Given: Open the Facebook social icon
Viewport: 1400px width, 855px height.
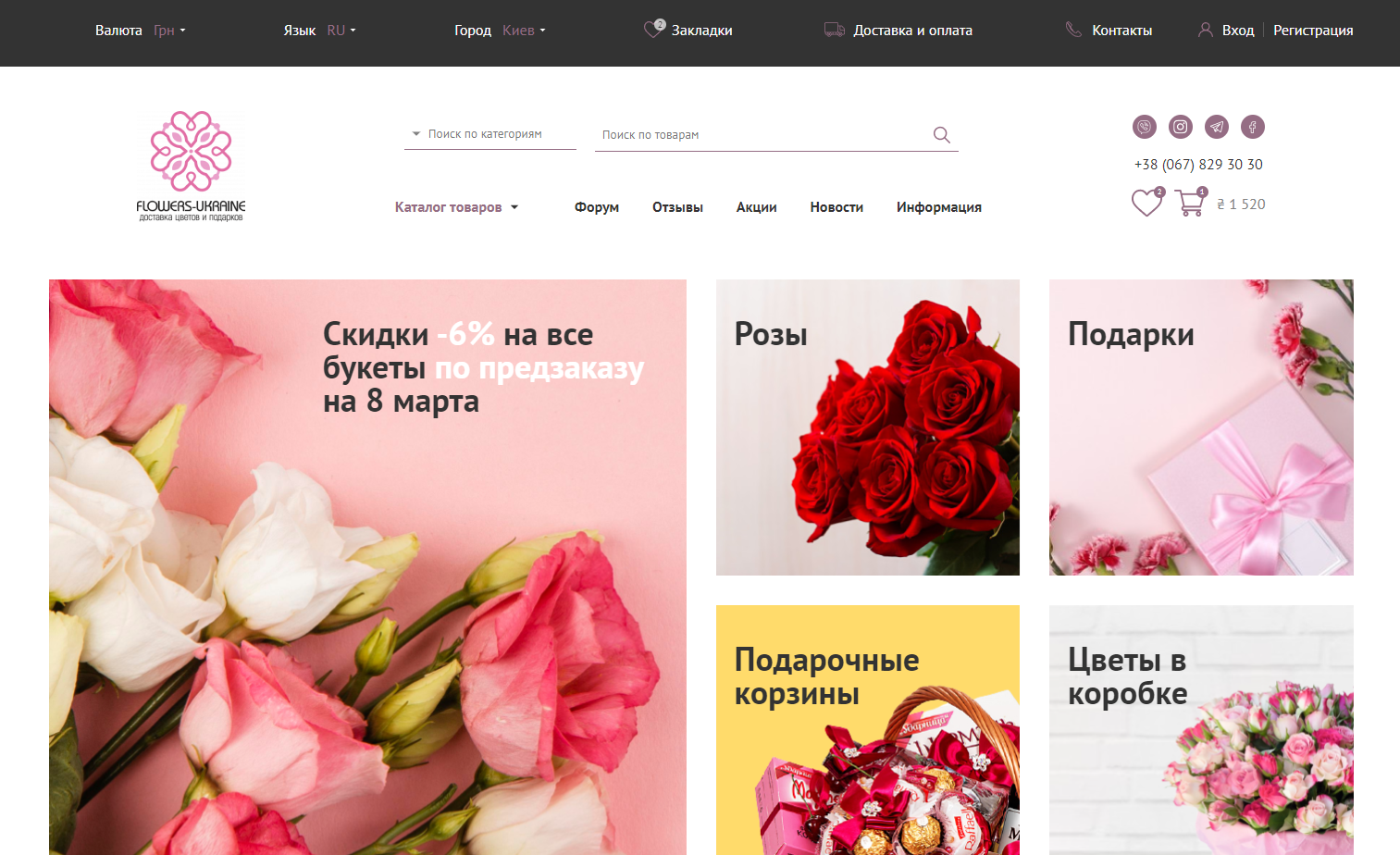Looking at the screenshot, I should point(1253,127).
